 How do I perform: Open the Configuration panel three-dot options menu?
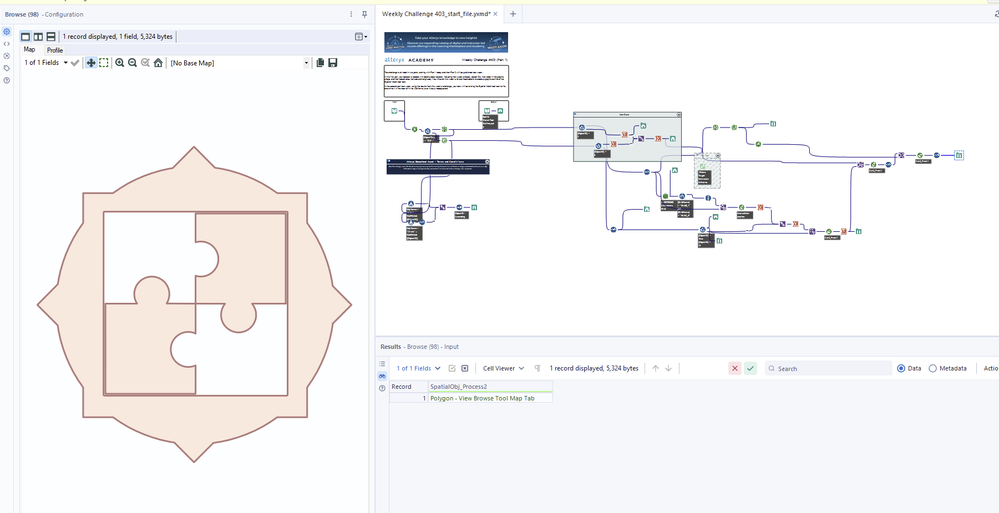tap(351, 14)
